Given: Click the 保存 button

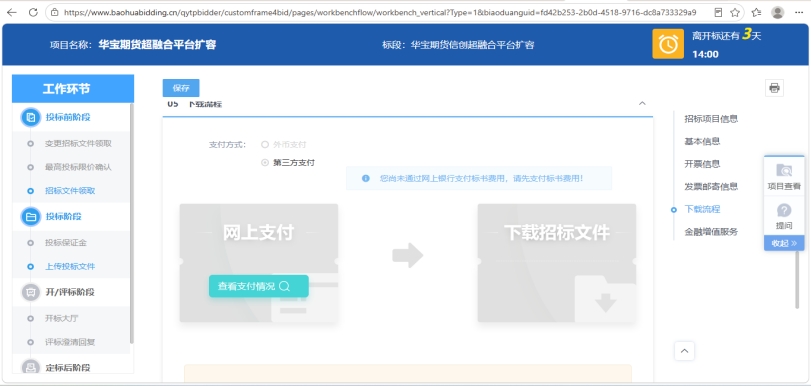Looking at the screenshot, I should 181,88.
